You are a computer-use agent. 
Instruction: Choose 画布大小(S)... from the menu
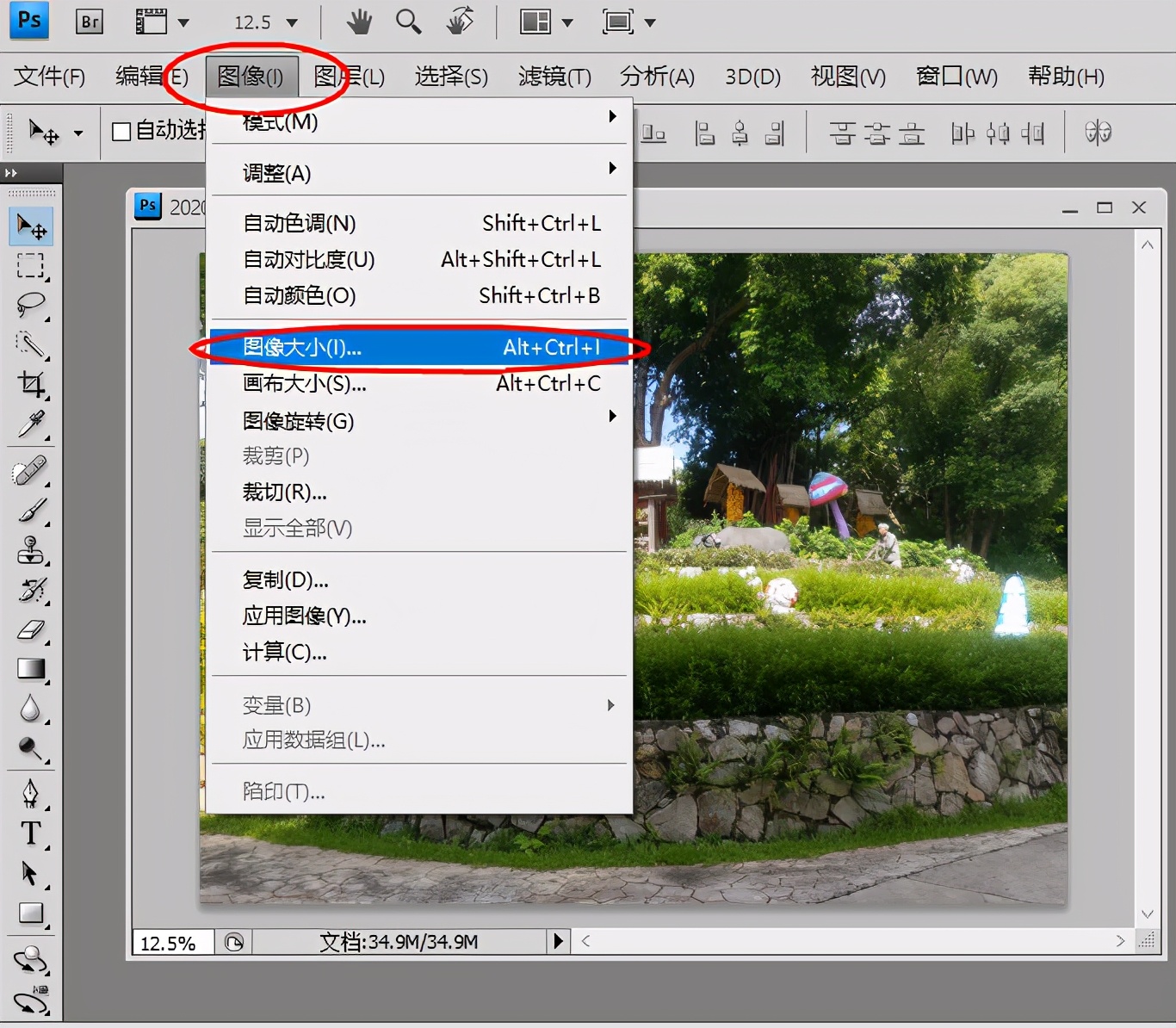[419, 384]
